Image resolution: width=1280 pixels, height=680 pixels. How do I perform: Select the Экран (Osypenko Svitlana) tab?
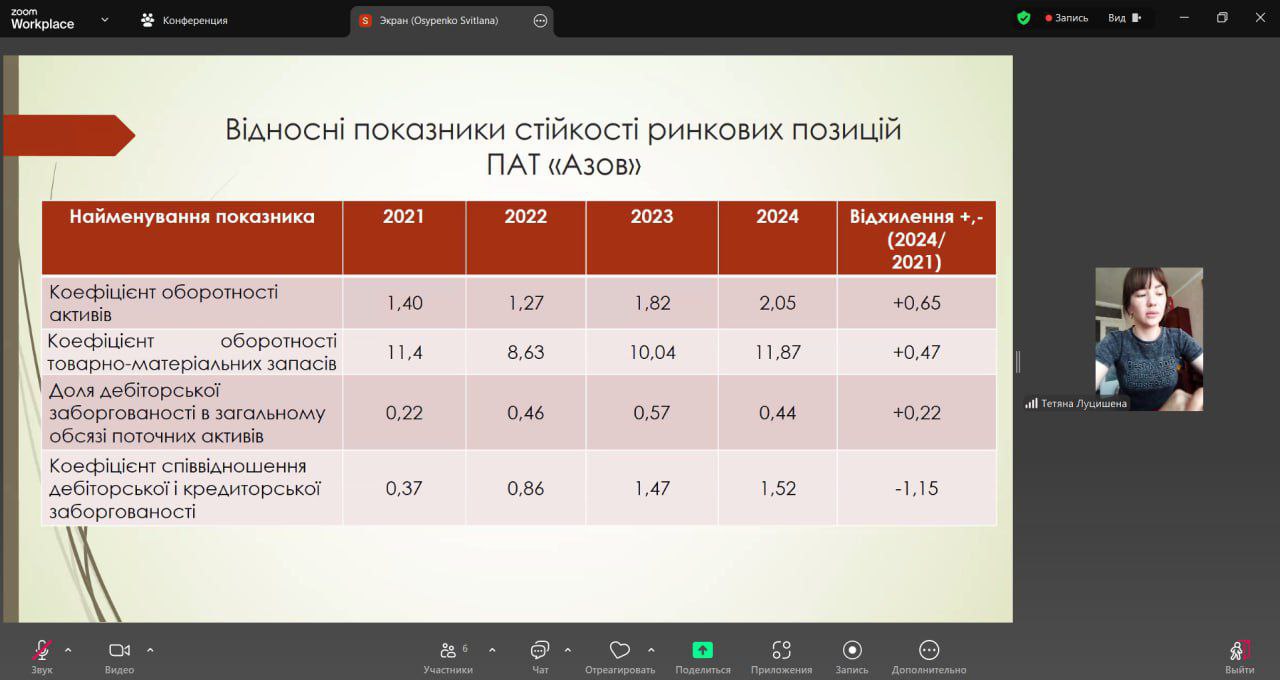[438, 20]
